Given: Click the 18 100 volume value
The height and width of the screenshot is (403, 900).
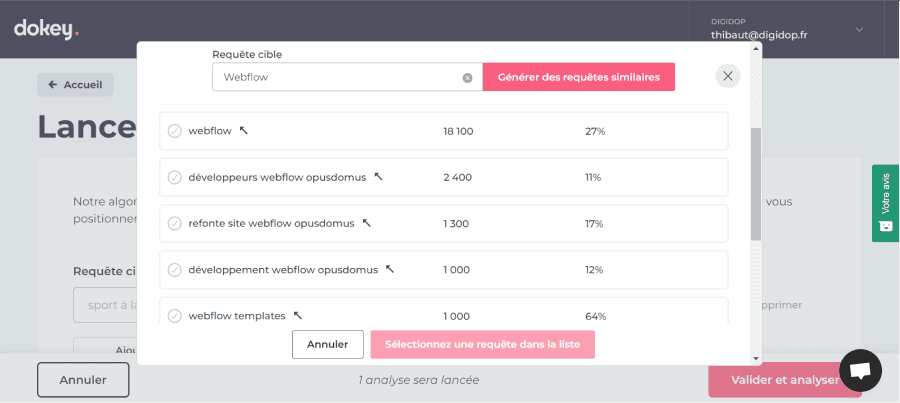Looking at the screenshot, I should point(458,131).
